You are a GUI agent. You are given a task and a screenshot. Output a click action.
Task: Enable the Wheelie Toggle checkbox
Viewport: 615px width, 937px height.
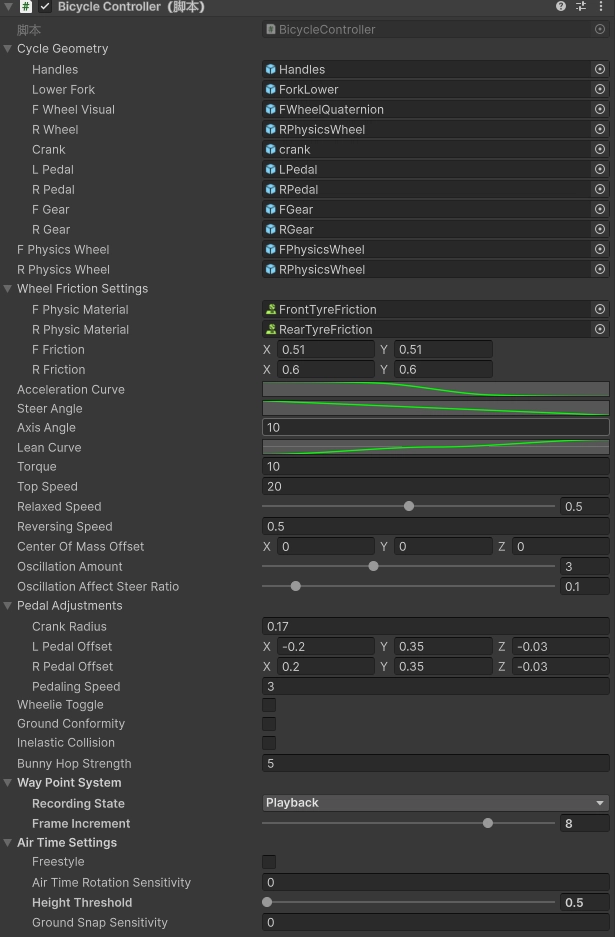(269, 705)
